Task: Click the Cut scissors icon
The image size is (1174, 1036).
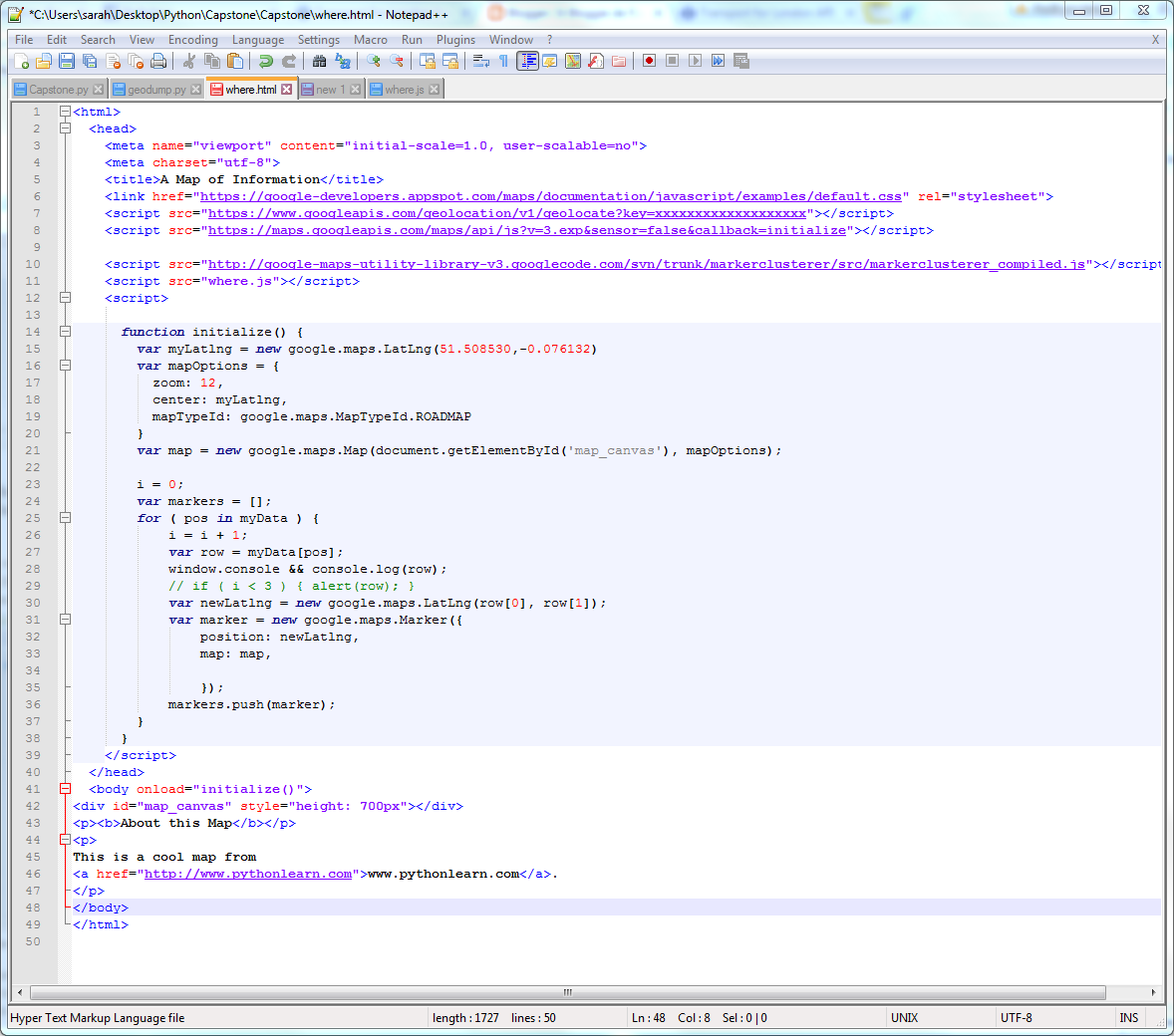Action: [x=189, y=62]
